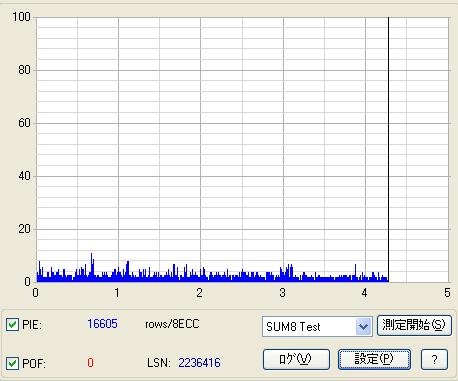Open the log via ログ(V) button
The height and width of the screenshot is (381, 458).
(x=296, y=360)
